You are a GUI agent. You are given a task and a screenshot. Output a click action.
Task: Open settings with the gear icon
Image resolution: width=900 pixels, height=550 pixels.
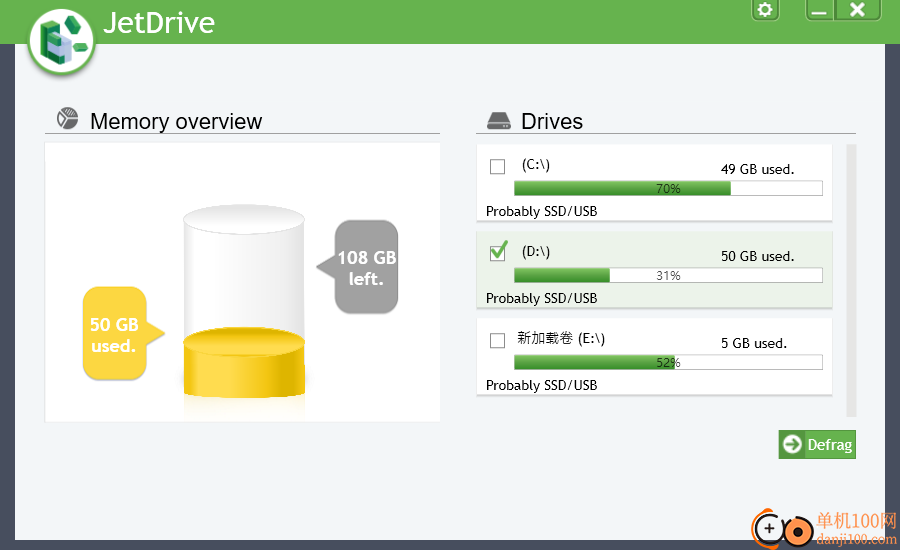click(765, 10)
